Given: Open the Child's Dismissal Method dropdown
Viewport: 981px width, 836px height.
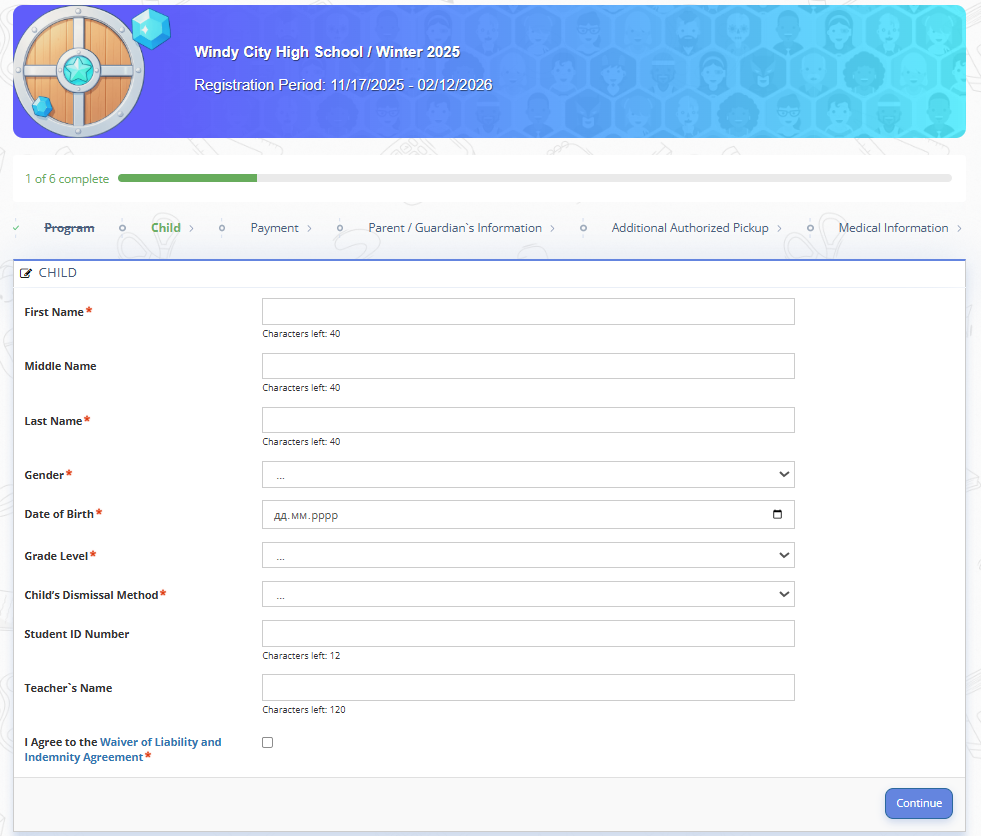Looking at the screenshot, I should click(x=528, y=593).
